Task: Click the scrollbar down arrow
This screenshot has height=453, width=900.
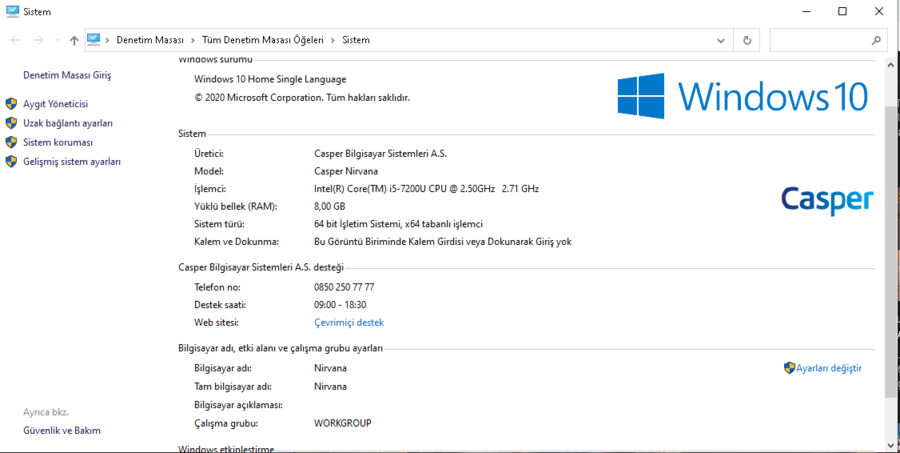Action: tap(892, 446)
